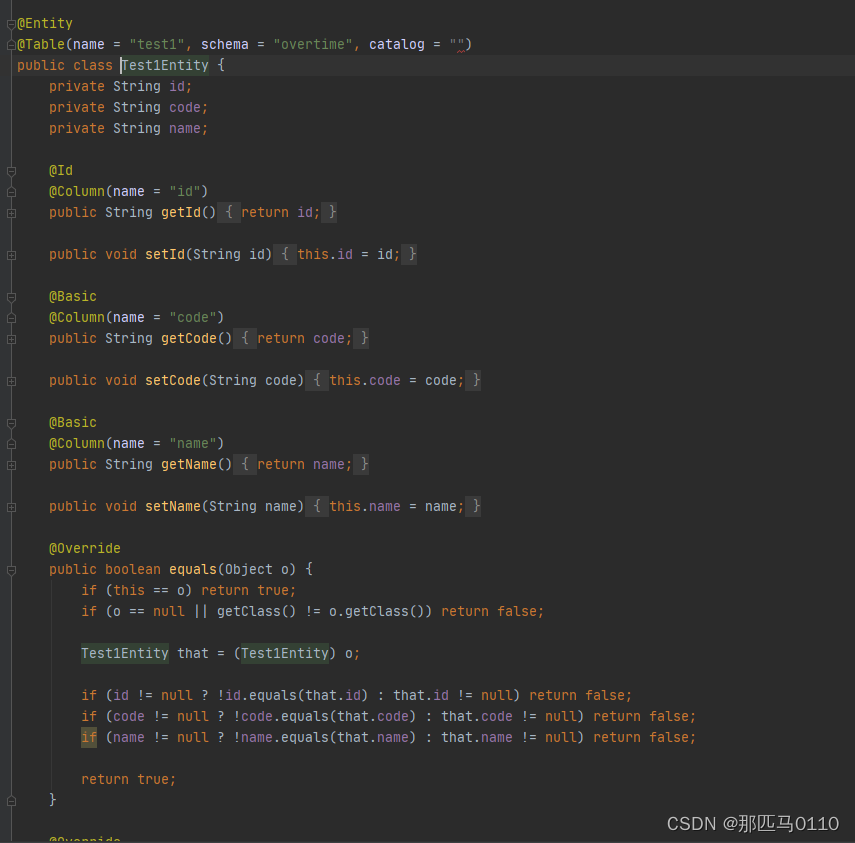Click the @Override annotation above equals
Screen dimensions: 855x843
tap(84, 548)
